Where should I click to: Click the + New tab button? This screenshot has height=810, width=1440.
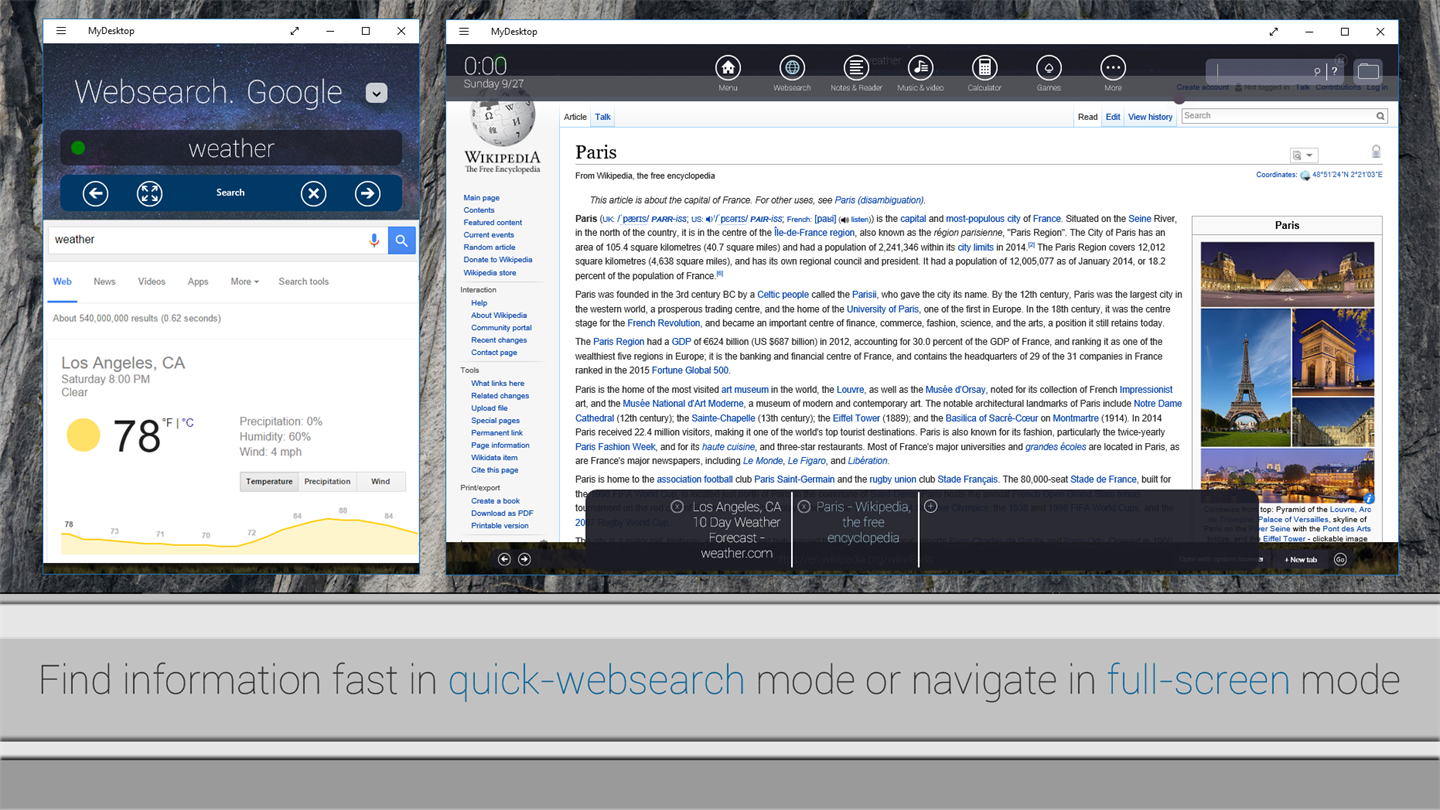click(x=1301, y=560)
